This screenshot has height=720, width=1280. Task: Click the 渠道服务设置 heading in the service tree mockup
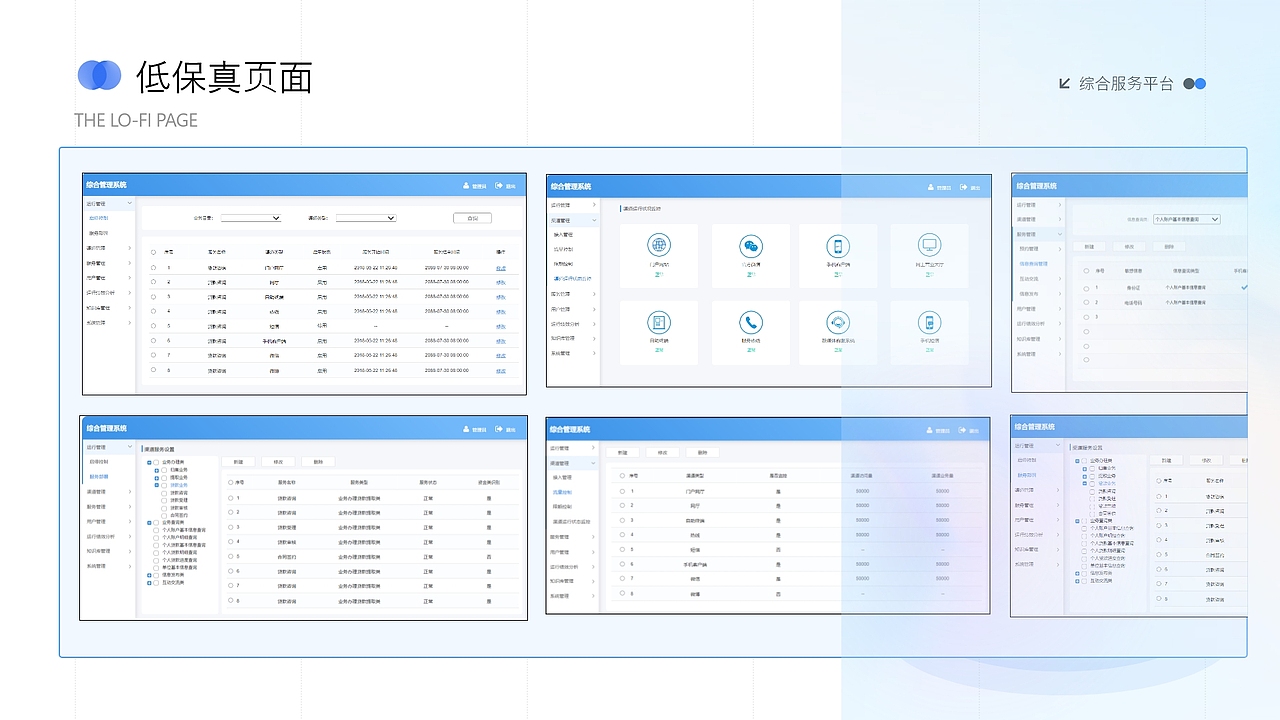coord(159,449)
